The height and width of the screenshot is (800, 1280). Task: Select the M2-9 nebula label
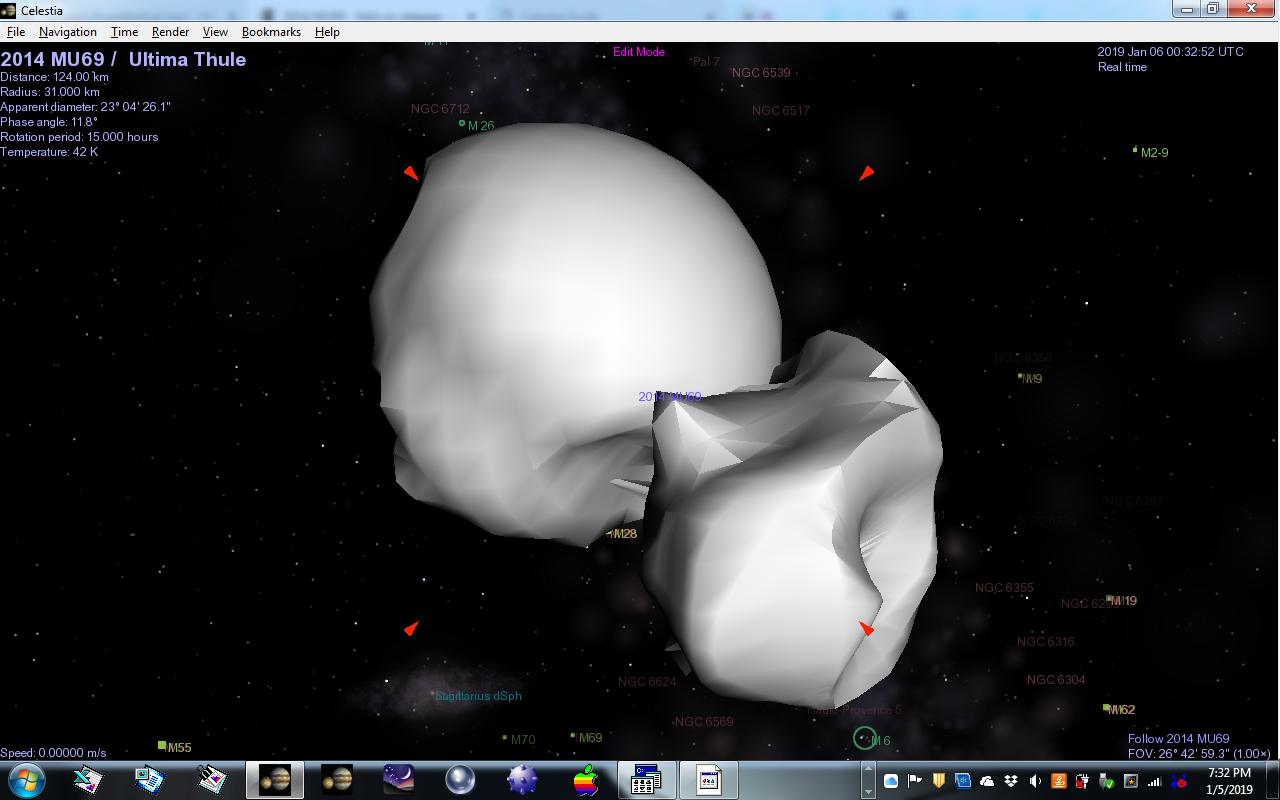1154,153
